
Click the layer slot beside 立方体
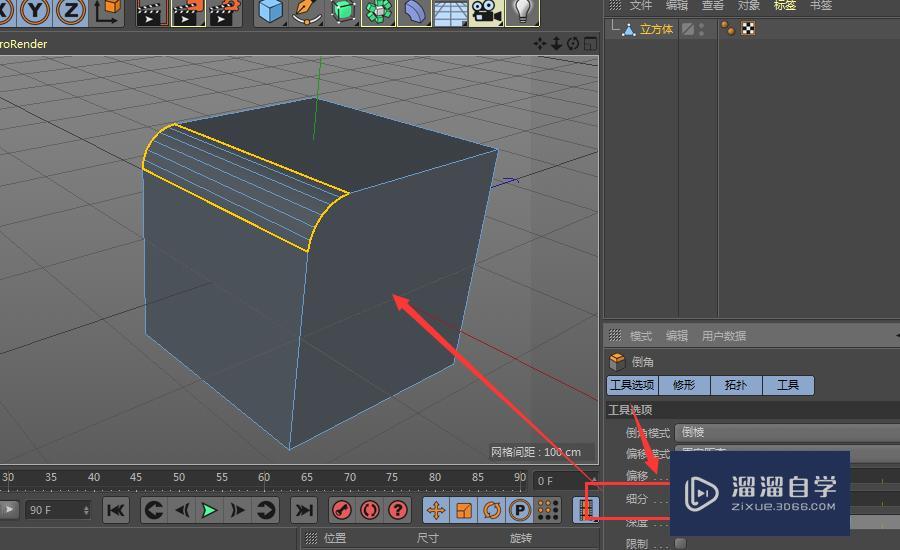pos(688,29)
